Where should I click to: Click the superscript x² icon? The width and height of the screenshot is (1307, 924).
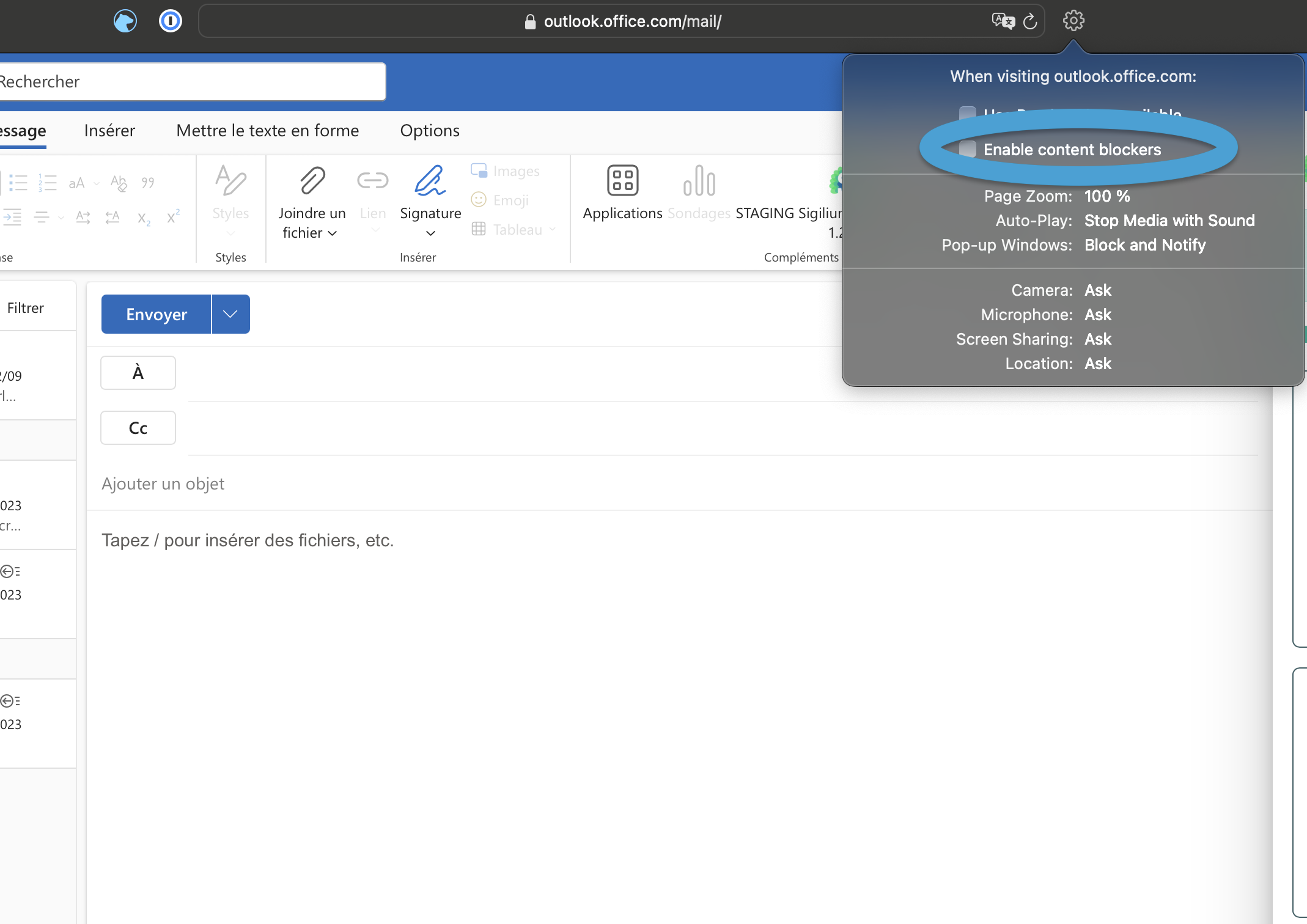point(173,217)
